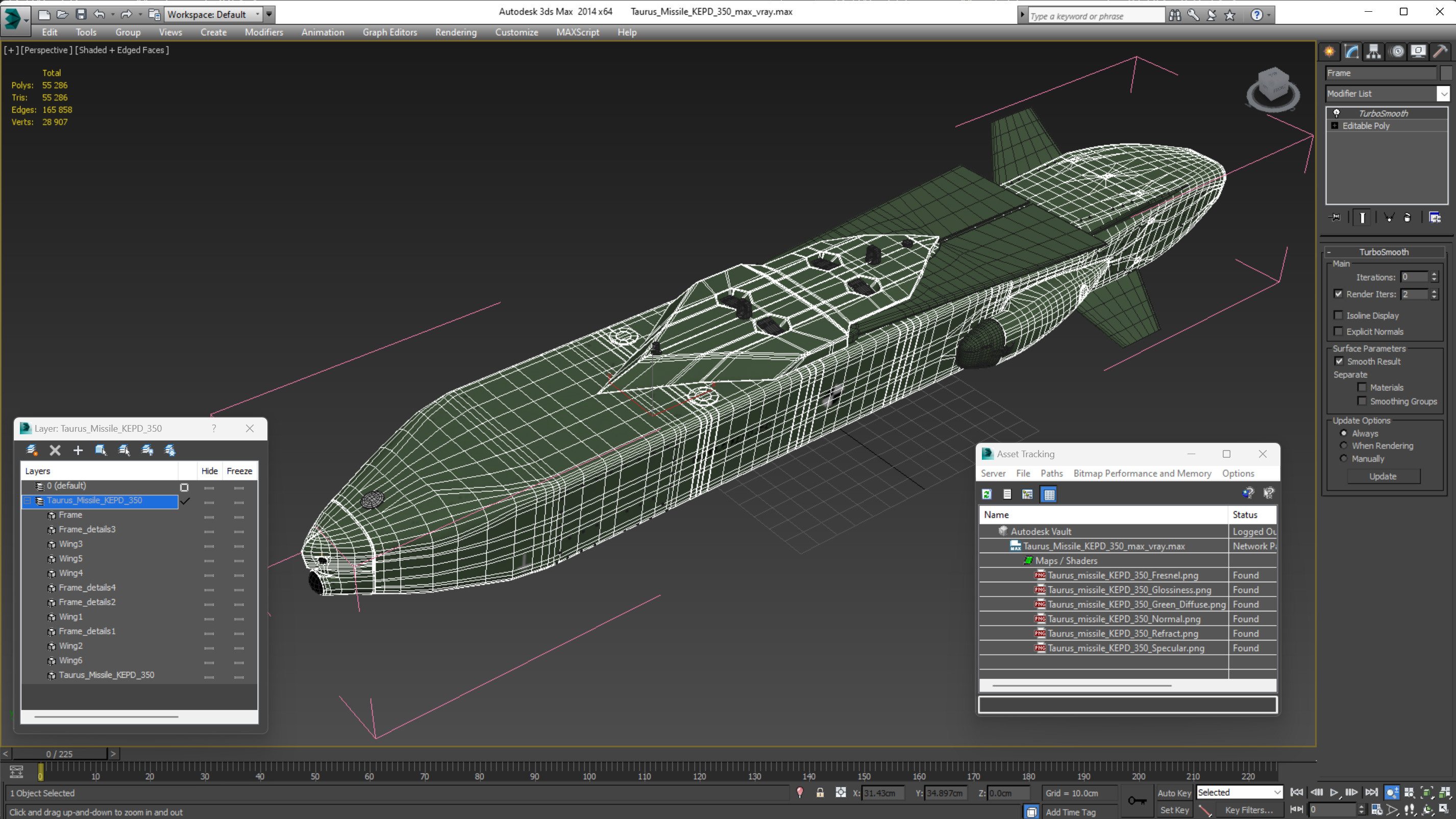Open the key mode Selected dropdown
The height and width of the screenshot is (819, 1456).
(x=1240, y=792)
